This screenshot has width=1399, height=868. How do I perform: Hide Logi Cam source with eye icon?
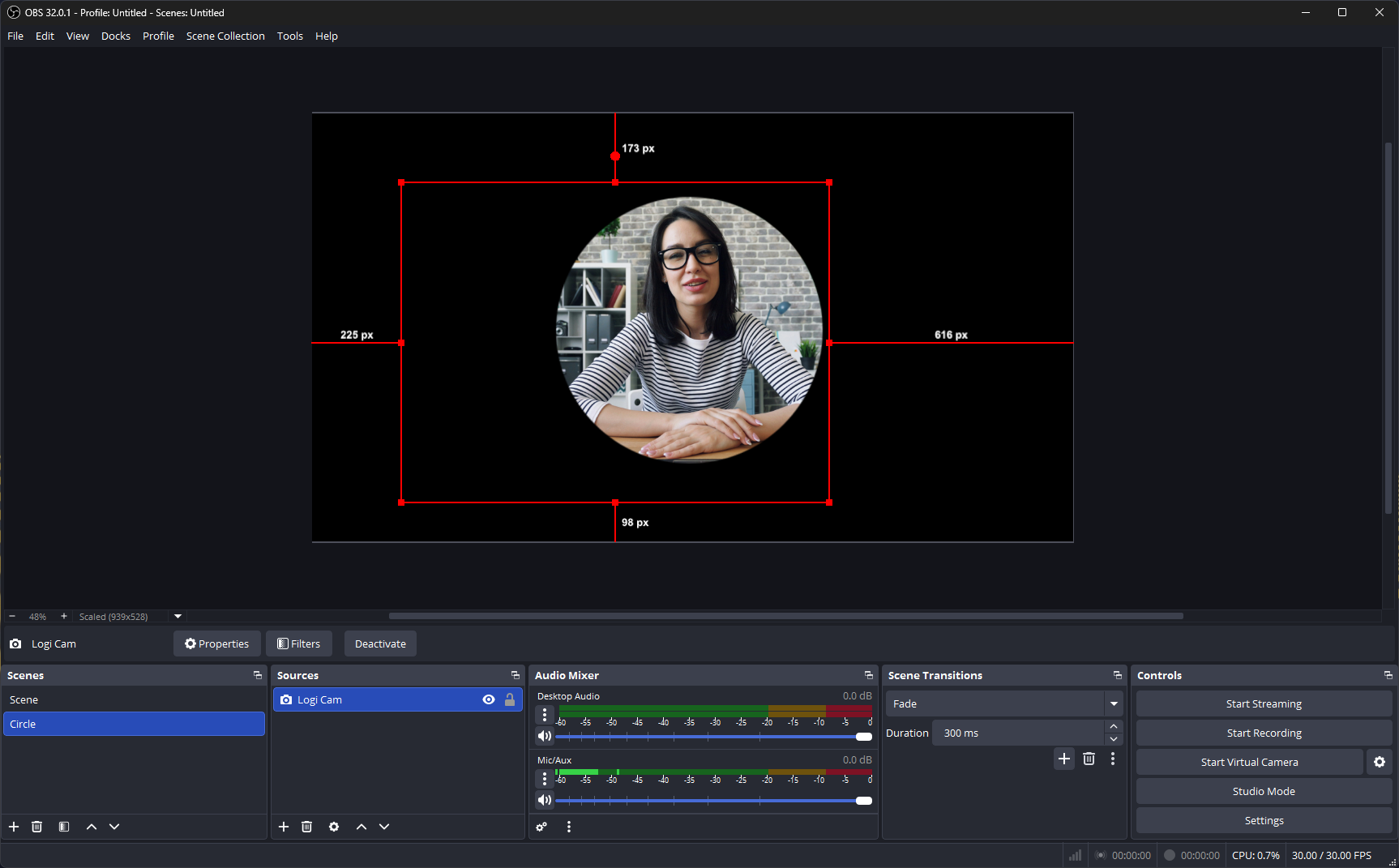(489, 699)
